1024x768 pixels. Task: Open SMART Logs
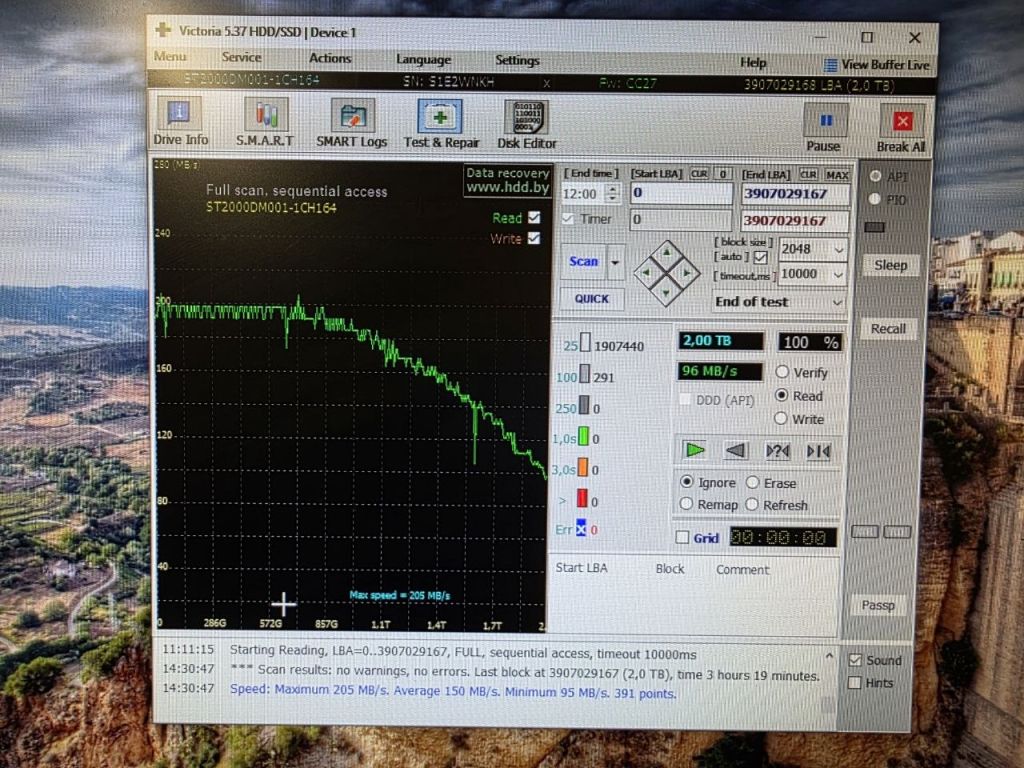[351, 123]
